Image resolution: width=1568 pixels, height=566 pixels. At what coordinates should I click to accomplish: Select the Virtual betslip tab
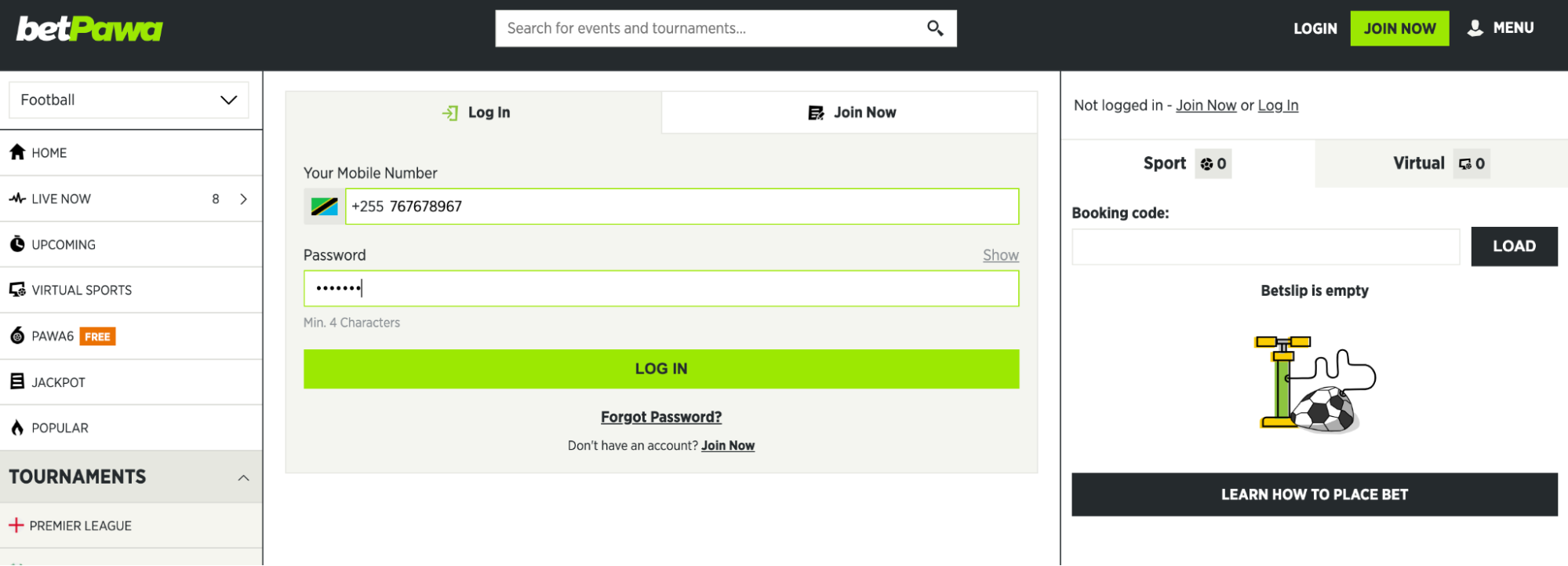1442,163
